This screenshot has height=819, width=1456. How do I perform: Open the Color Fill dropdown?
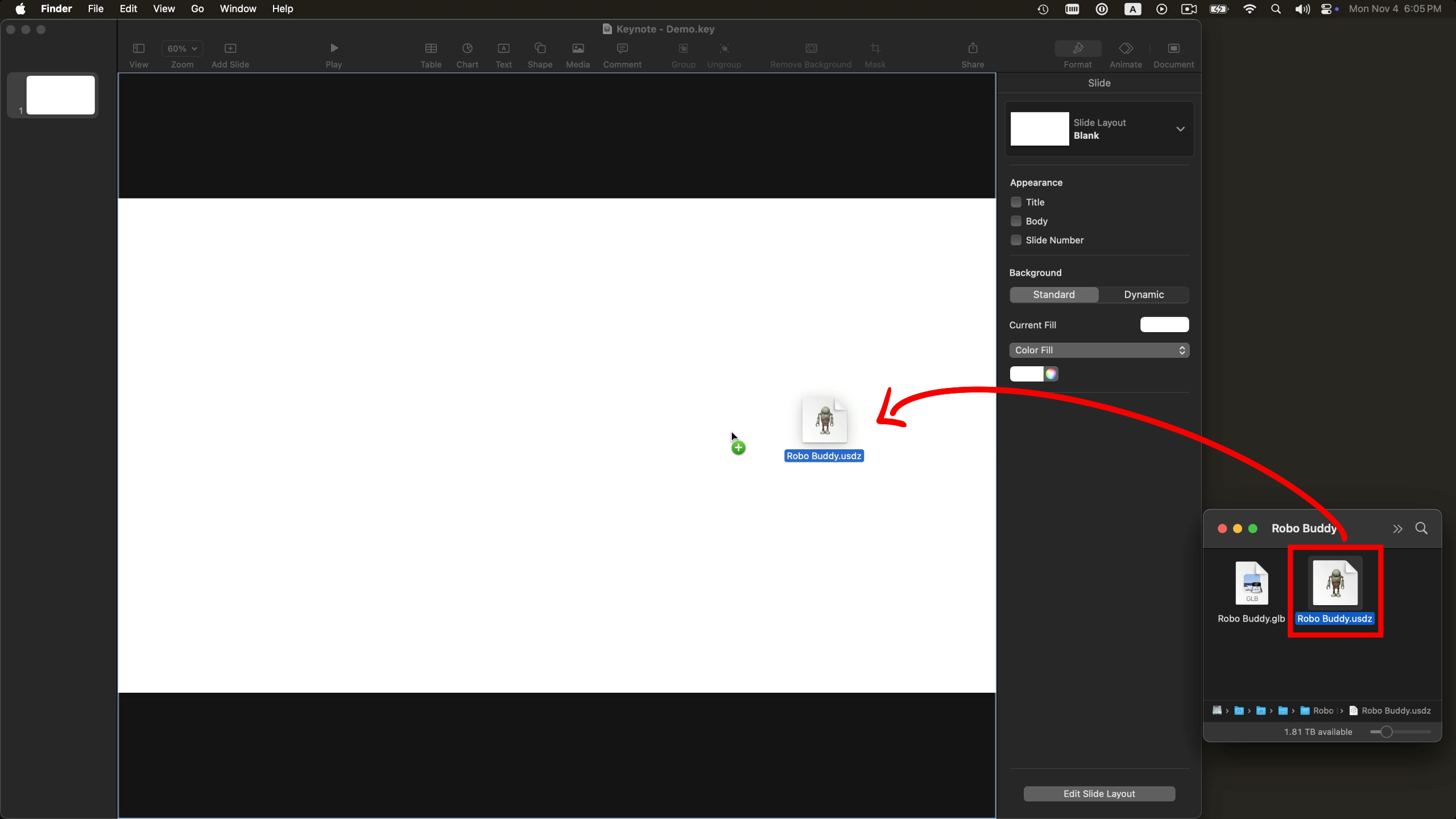[x=1098, y=350]
